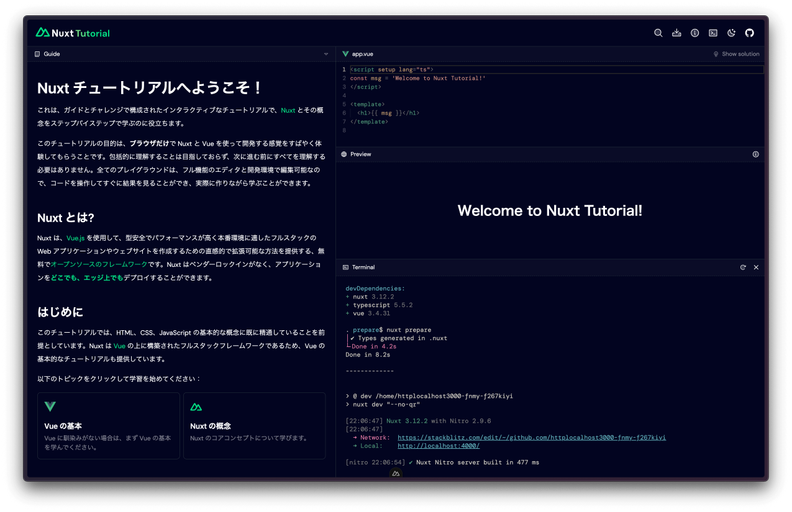
Task: Toggle the terminal panel icon in header
Action: pyautogui.click(x=713, y=33)
